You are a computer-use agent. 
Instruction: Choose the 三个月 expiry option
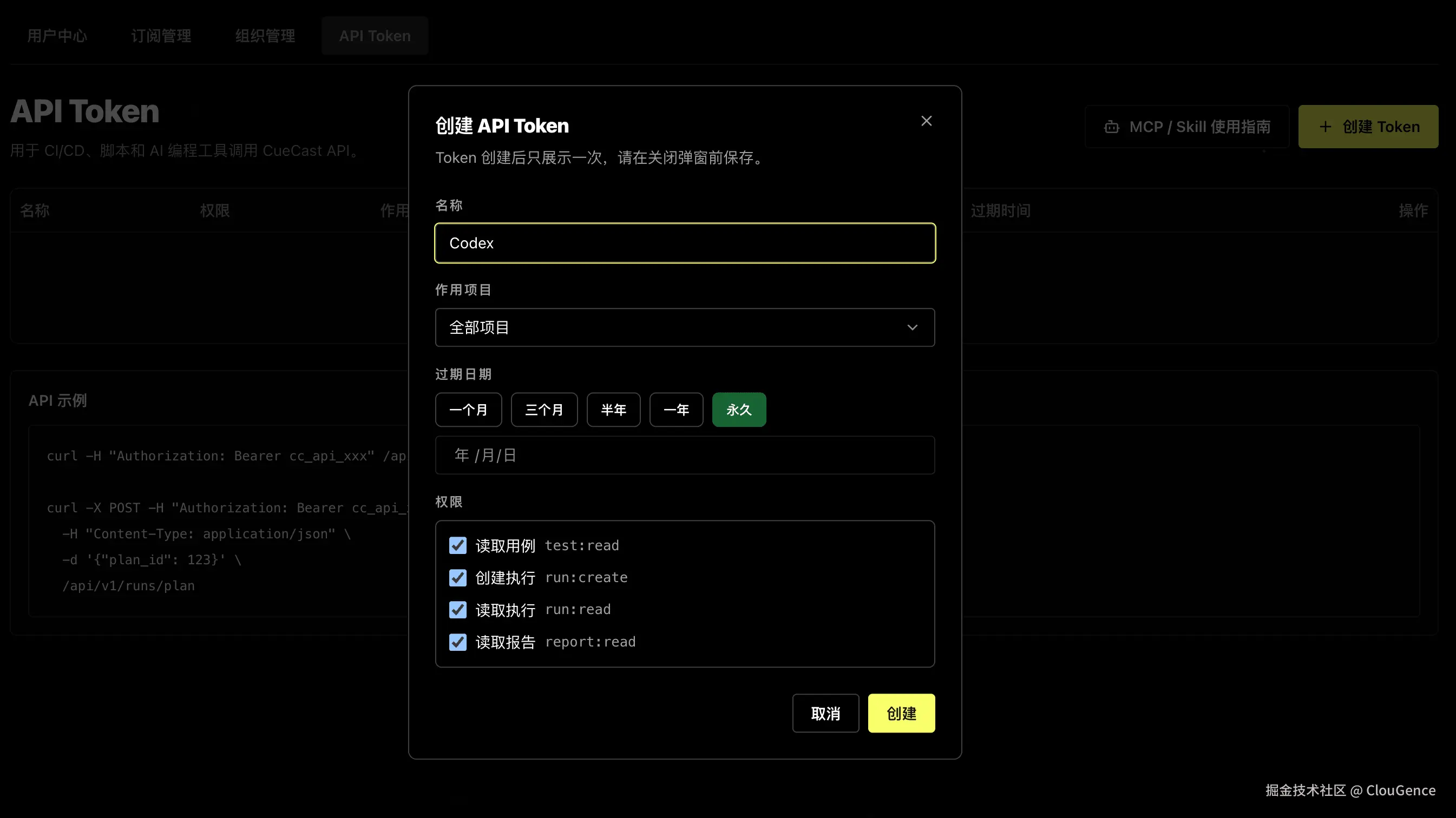click(545, 410)
